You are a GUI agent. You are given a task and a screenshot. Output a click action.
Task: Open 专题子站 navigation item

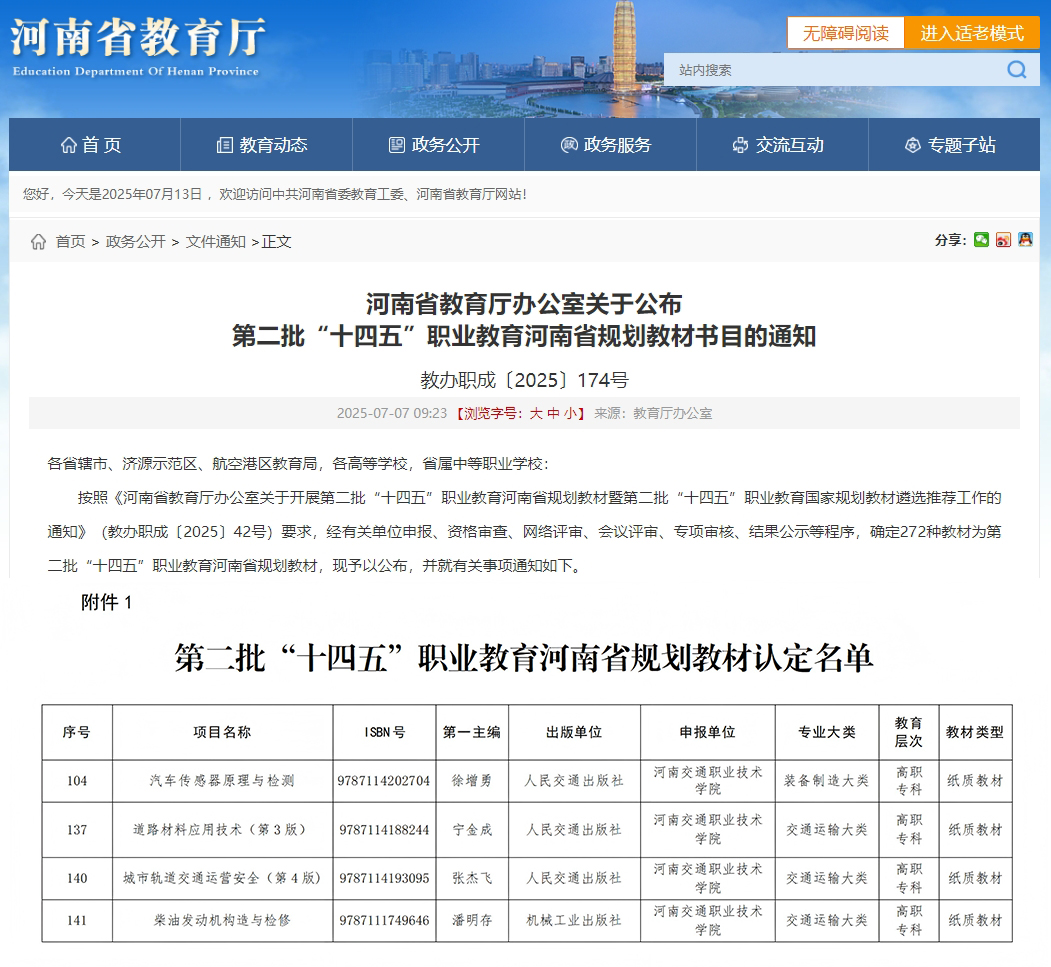951,145
